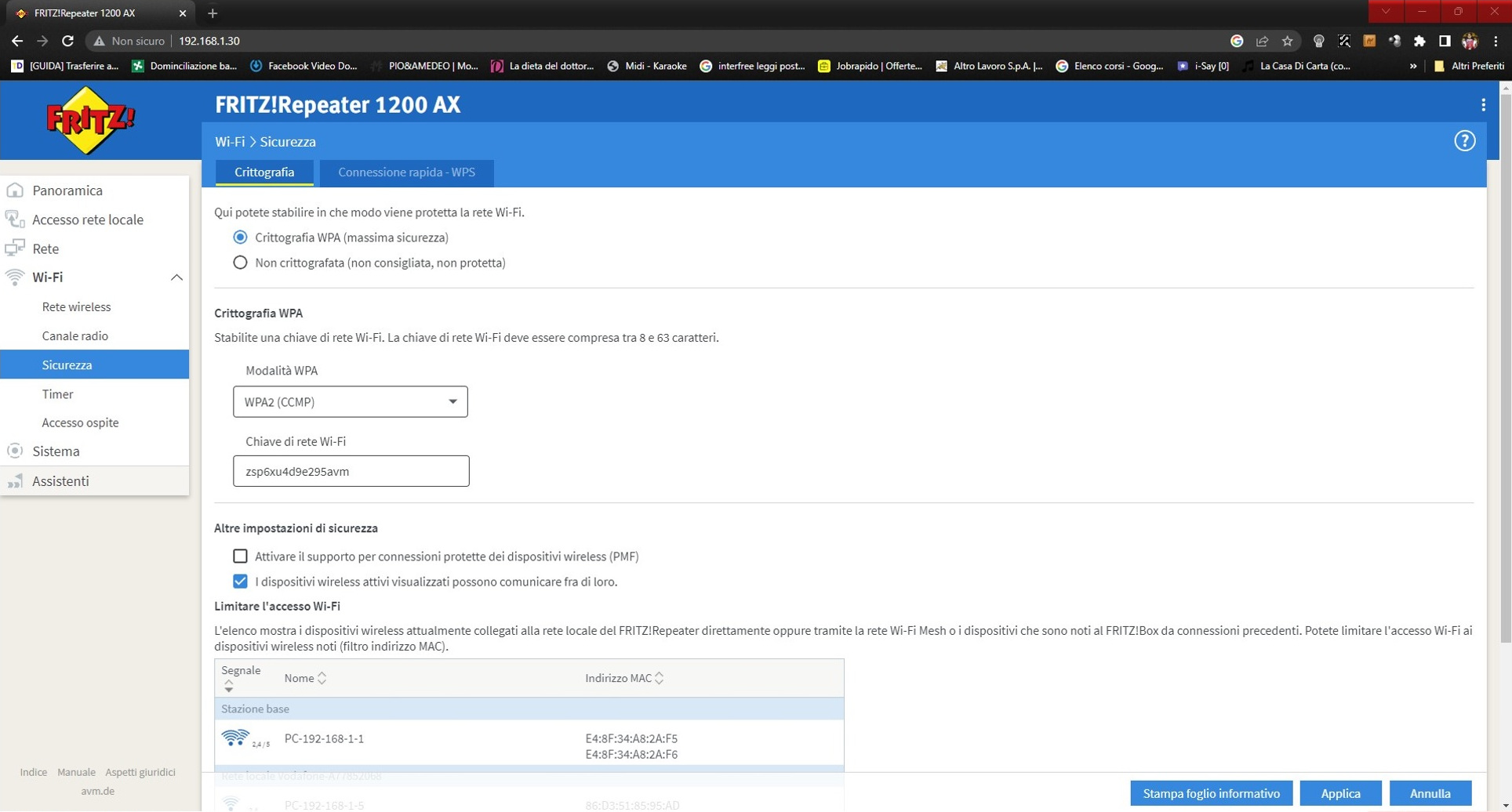1512x812 pixels.
Task: Open Rete wireless in sidebar
Action: (76, 306)
